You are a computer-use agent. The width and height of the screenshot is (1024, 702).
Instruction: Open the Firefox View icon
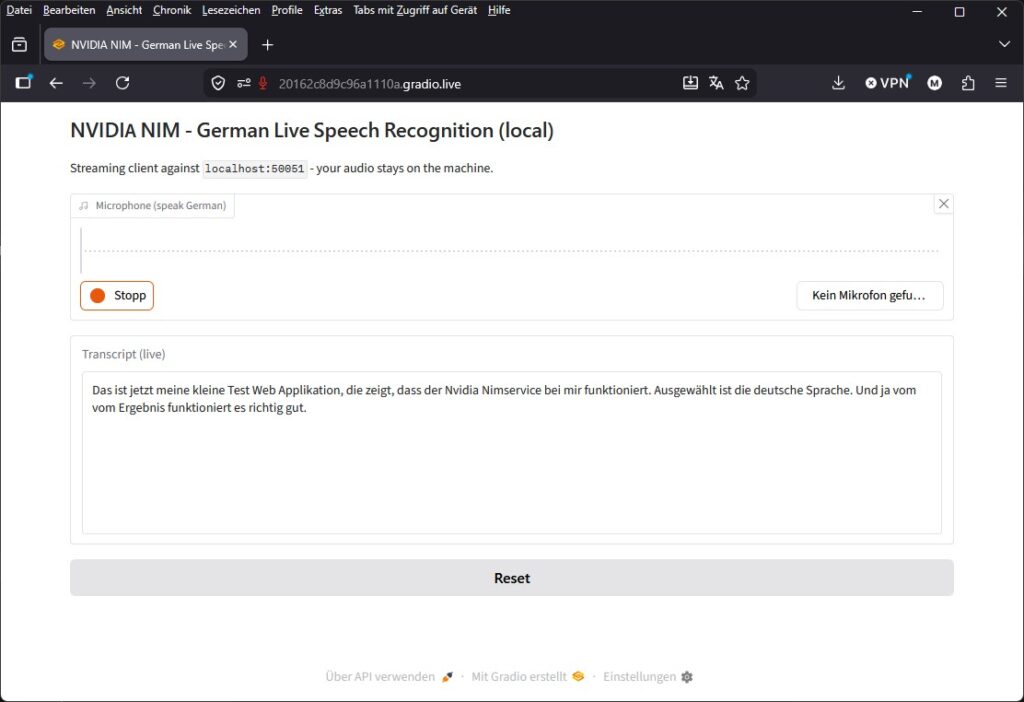pos(20,44)
